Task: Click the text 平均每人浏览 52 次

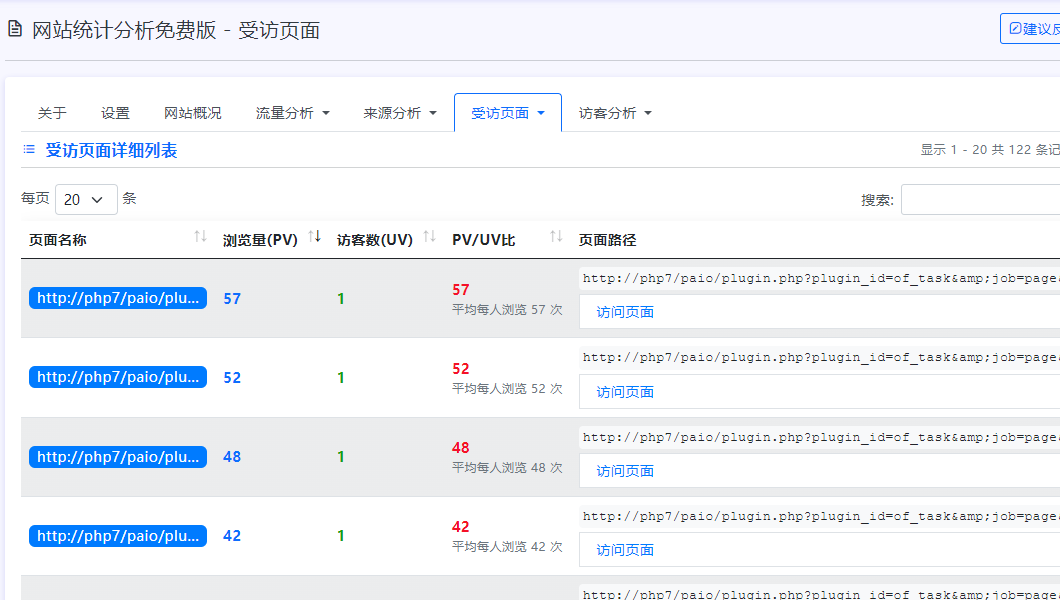Action: [x=507, y=389]
